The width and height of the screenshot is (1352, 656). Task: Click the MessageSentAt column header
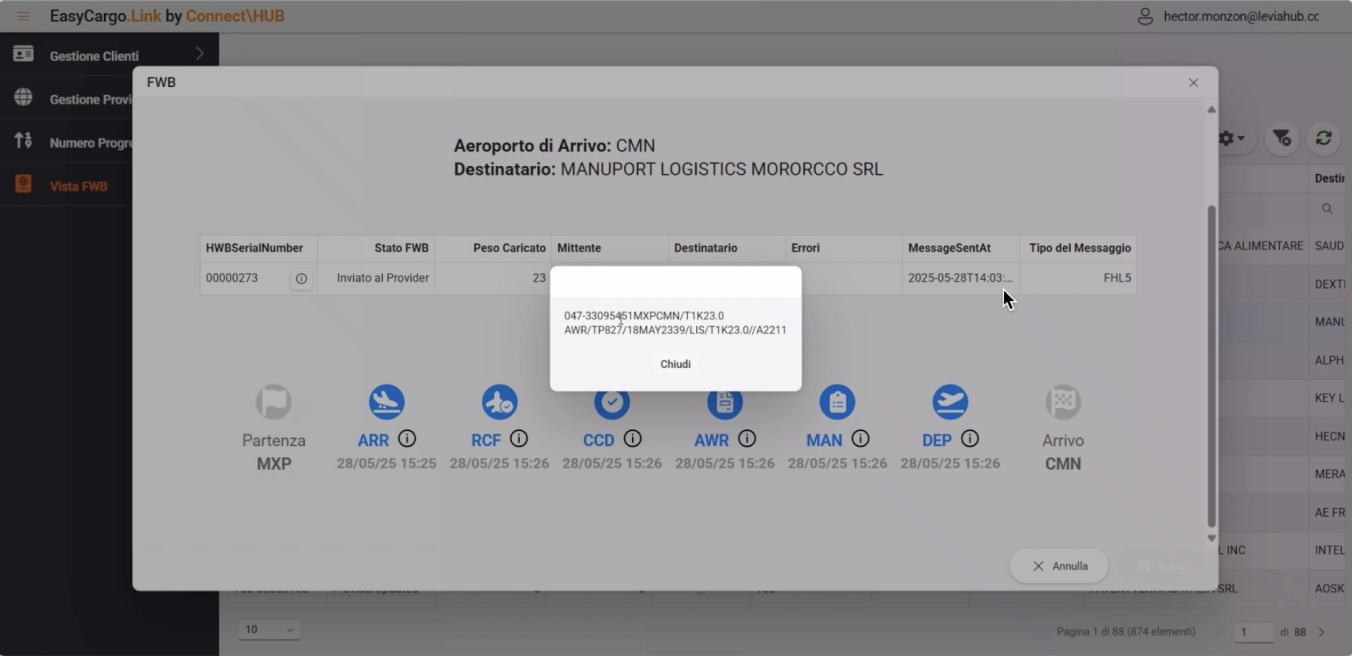coord(960,248)
